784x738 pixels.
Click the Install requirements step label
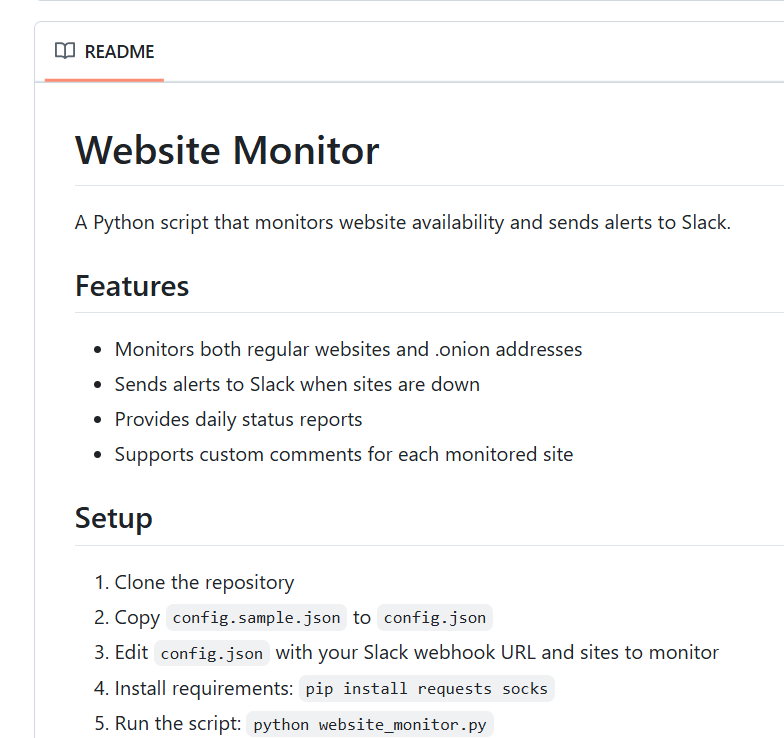coord(204,688)
